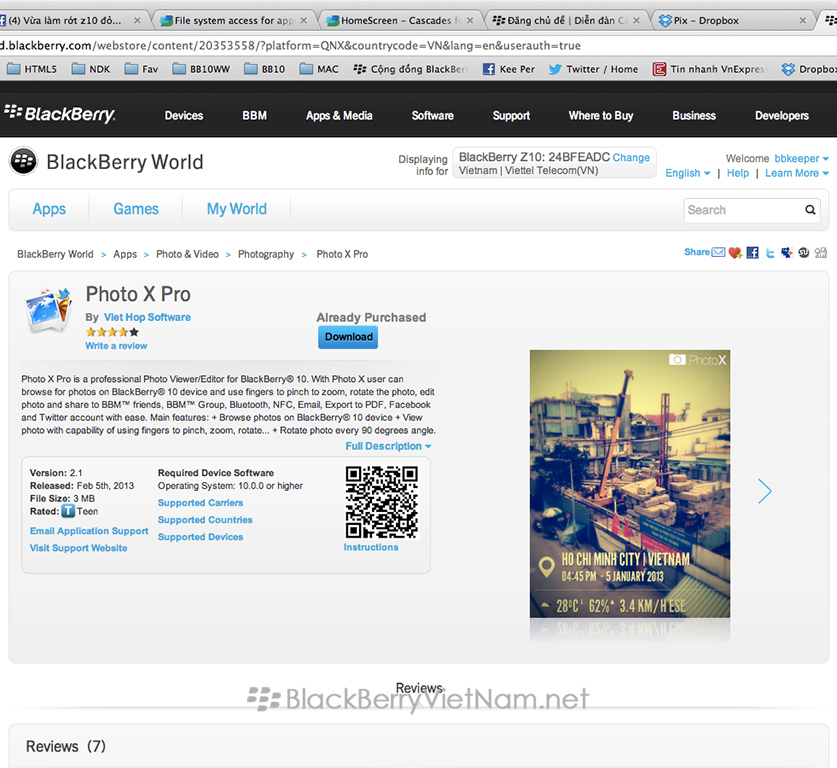
Task: Share Photo X Pro via email icon
Action: coord(718,252)
